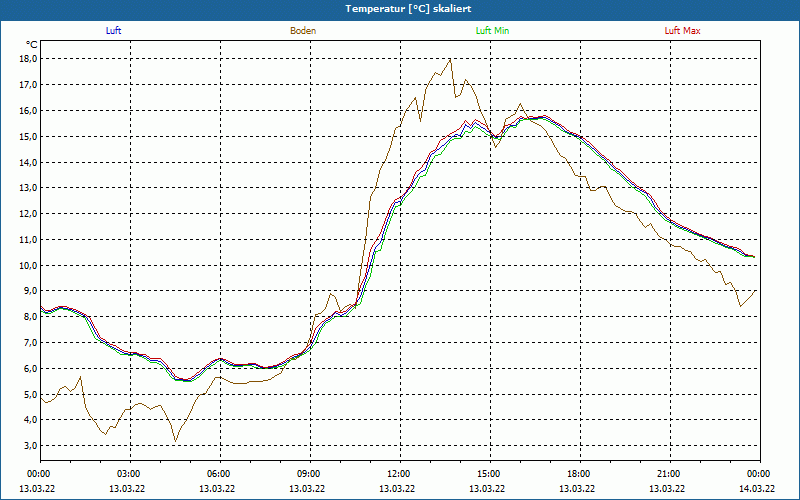Screen dimensions: 800x500
Task: Click the 7,0 y-axis value
Action: (31, 343)
